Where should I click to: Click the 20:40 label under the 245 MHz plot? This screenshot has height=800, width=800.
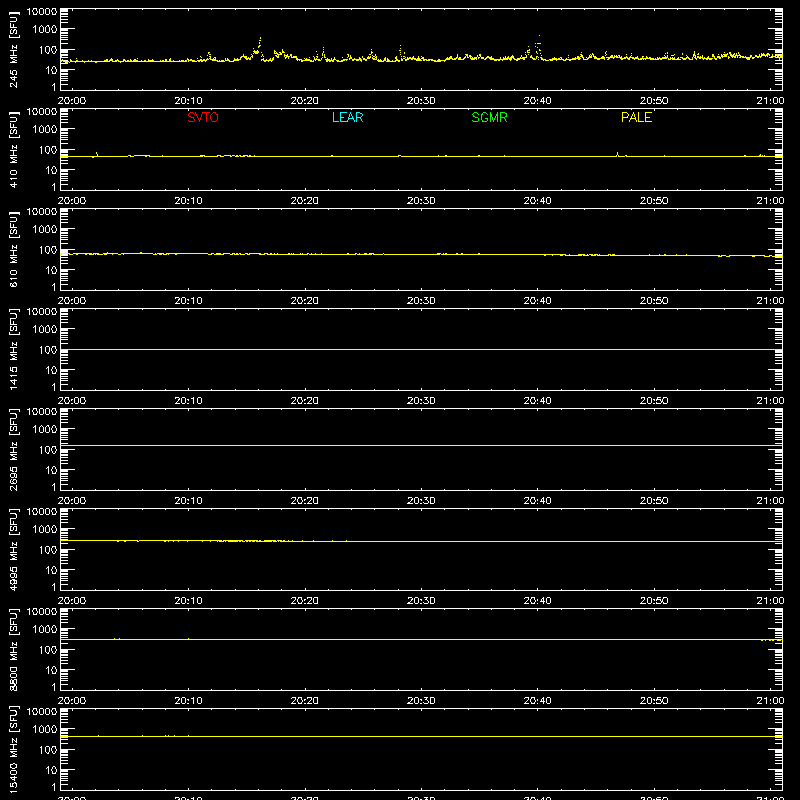point(537,101)
